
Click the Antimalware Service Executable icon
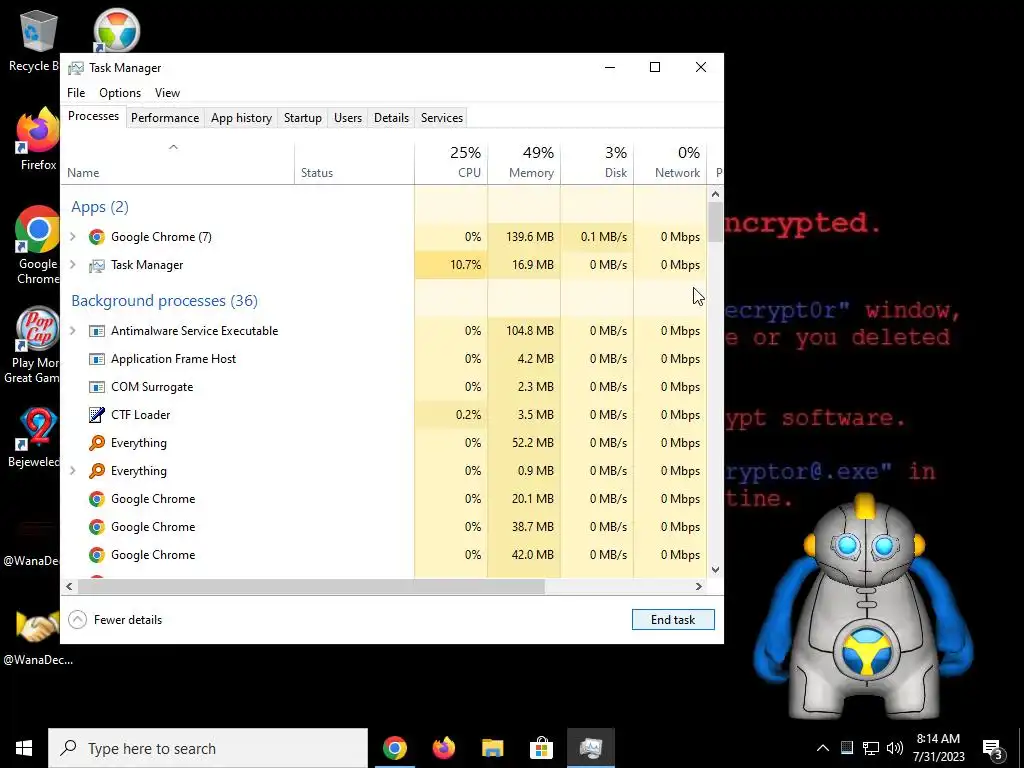pos(97,331)
